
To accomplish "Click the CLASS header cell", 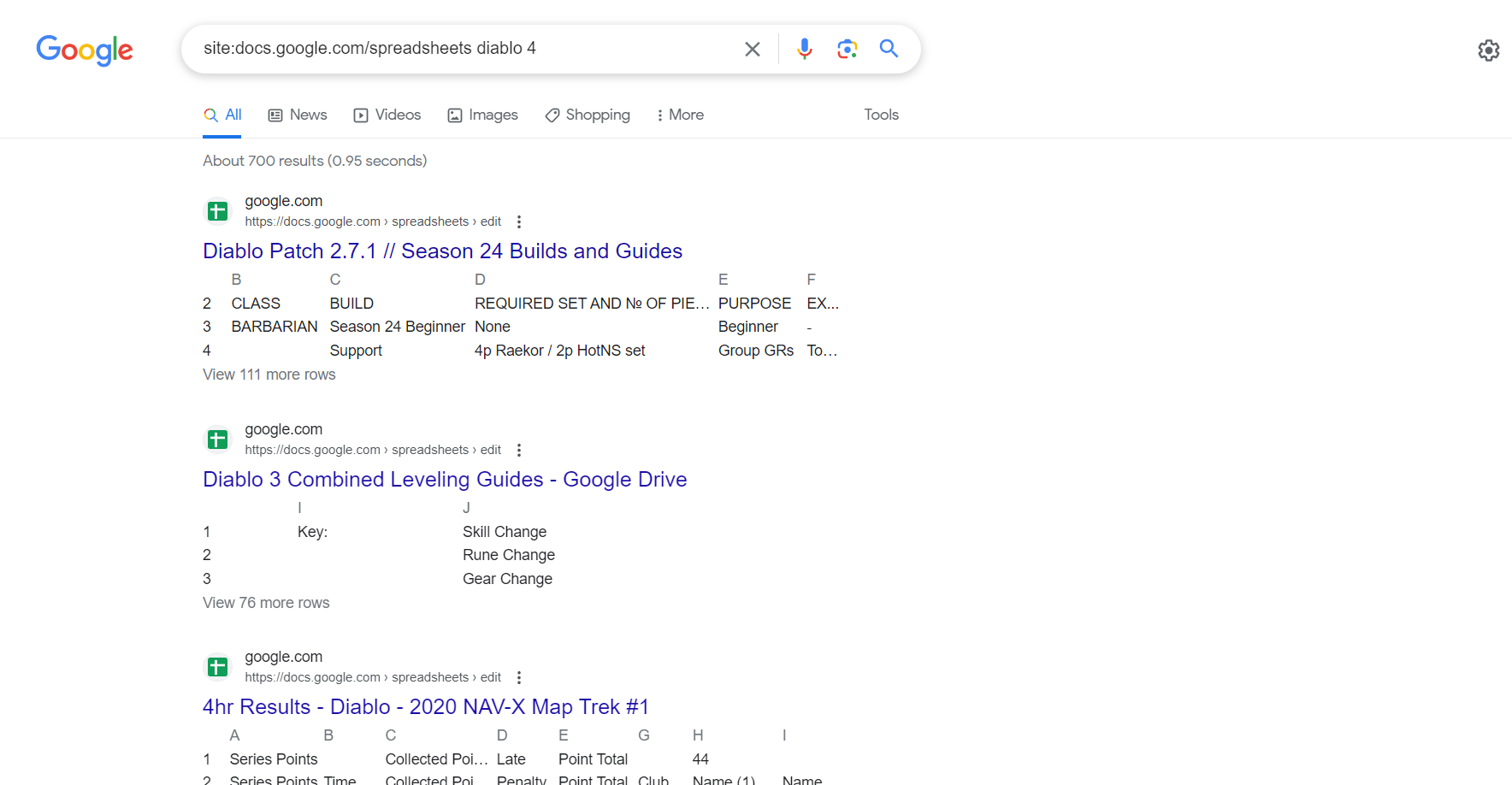I will (256, 304).
